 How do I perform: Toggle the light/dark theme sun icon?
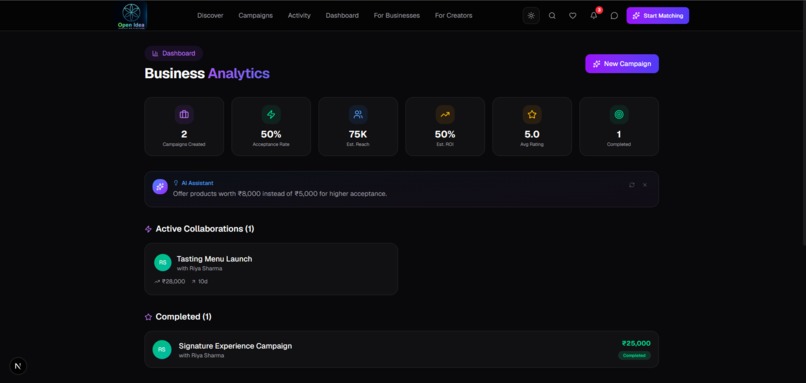click(531, 15)
